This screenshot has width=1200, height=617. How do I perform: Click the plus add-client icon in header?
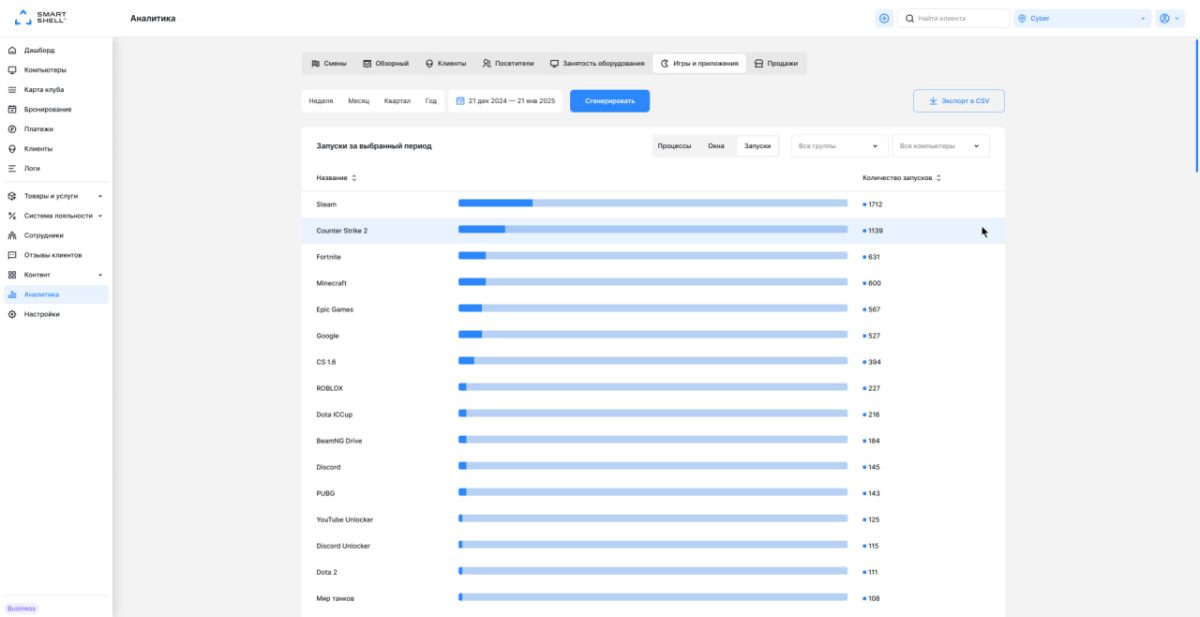884,18
